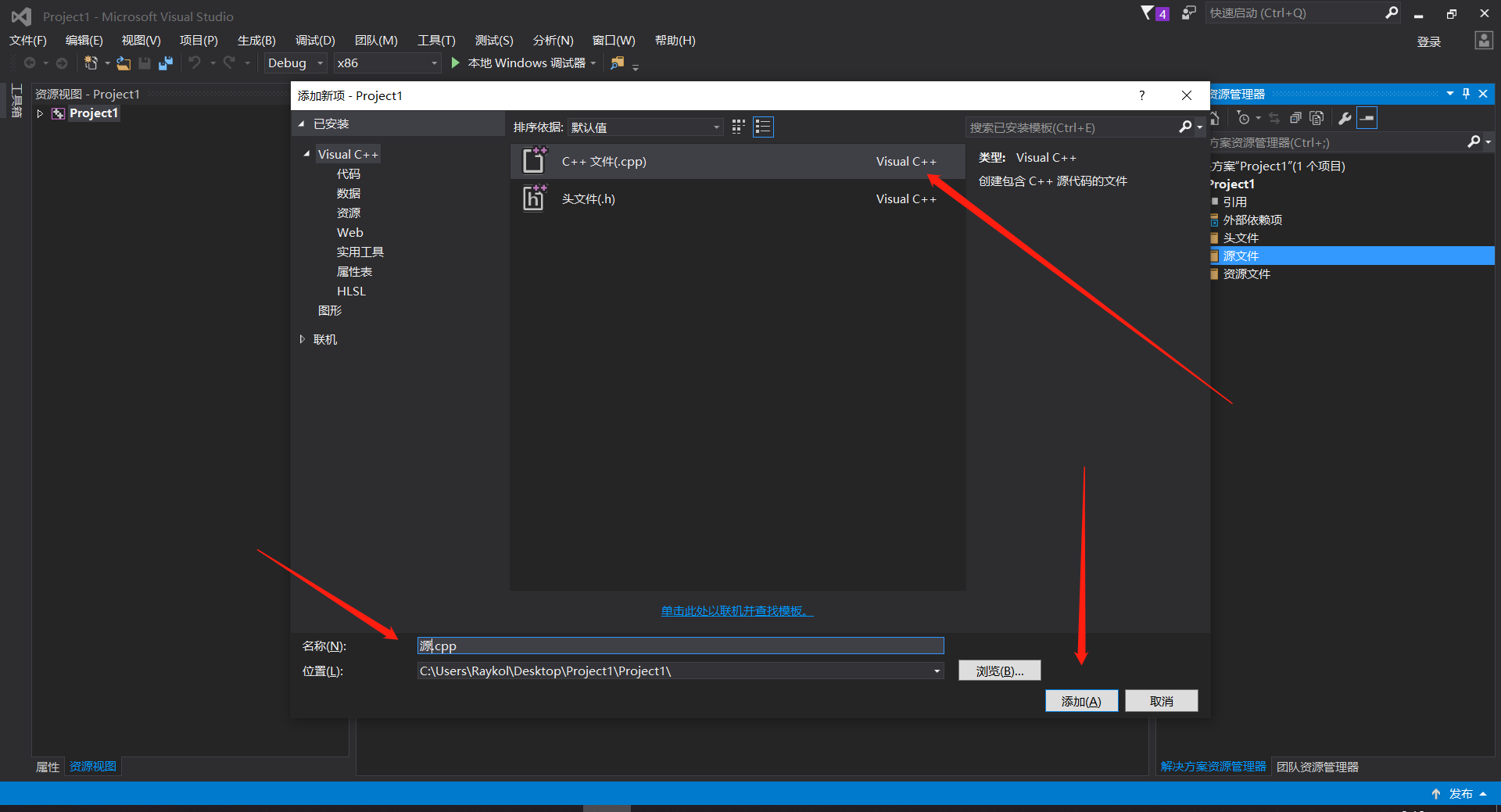Image resolution: width=1501 pixels, height=812 pixels.
Task: Click the search installed templates field
Action: (1073, 127)
